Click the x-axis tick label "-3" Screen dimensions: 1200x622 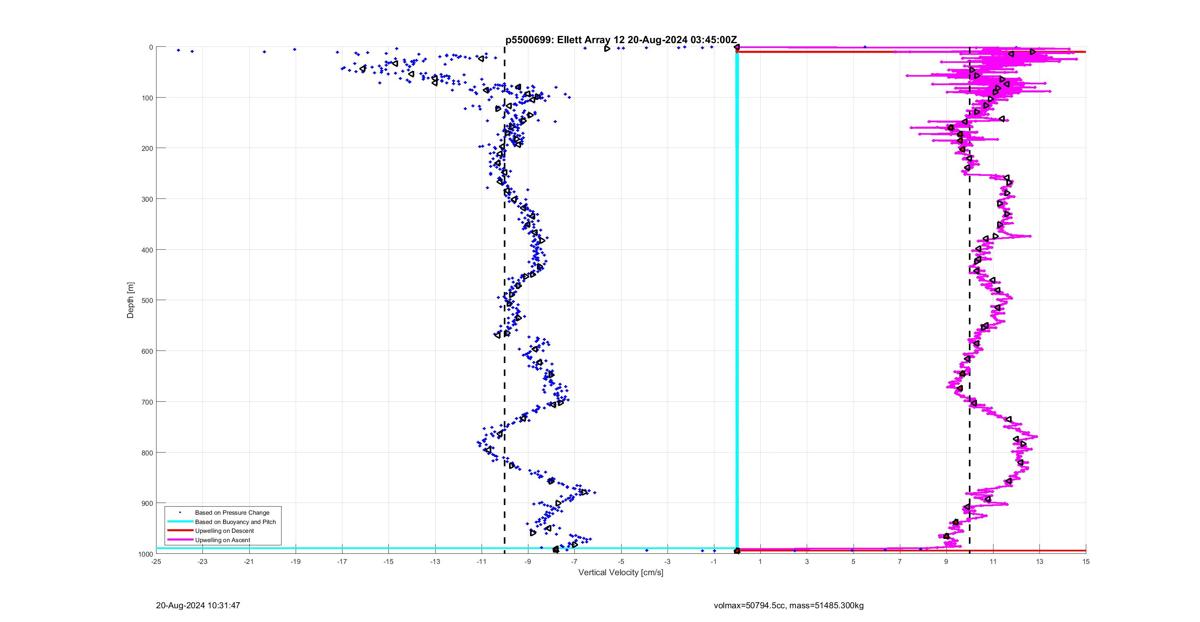click(667, 561)
